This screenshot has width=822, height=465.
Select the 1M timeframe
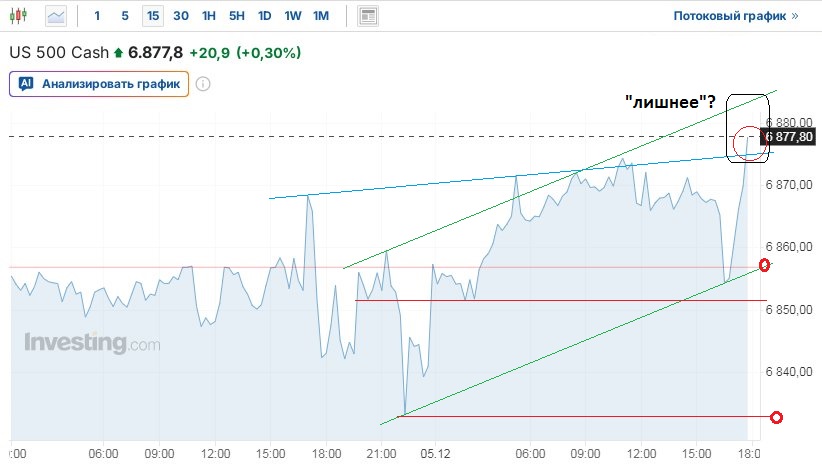pyautogui.click(x=320, y=16)
